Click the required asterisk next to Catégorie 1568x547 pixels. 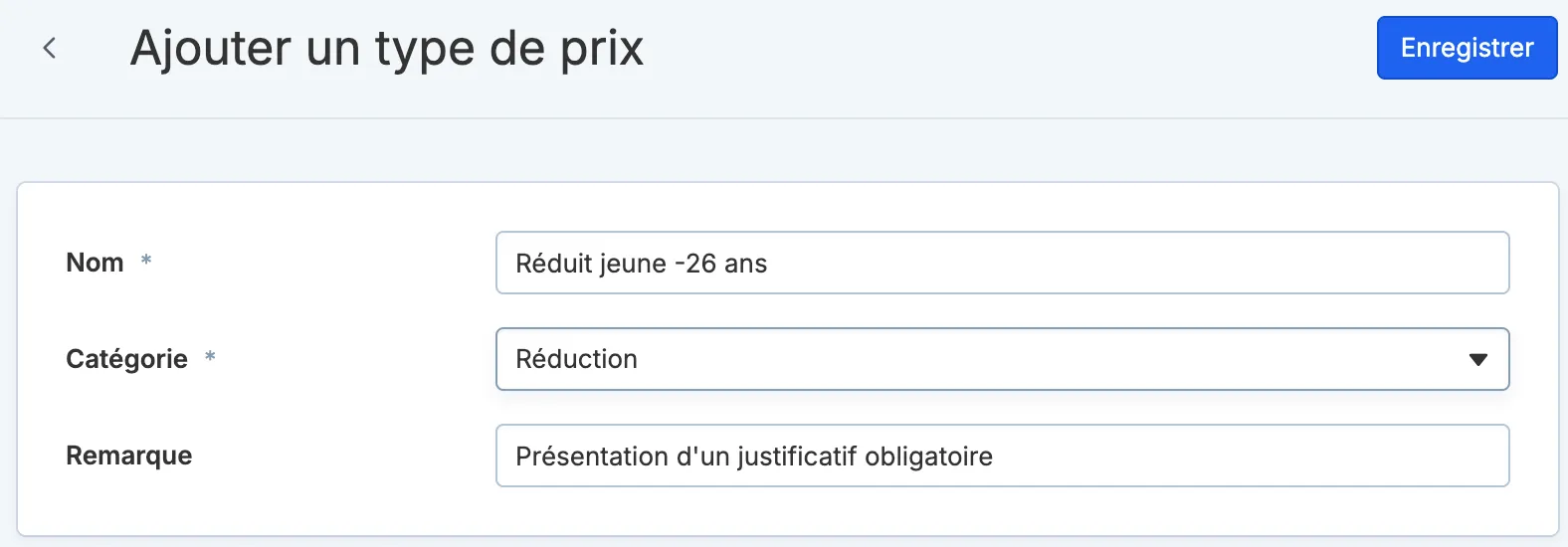(210, 356)
